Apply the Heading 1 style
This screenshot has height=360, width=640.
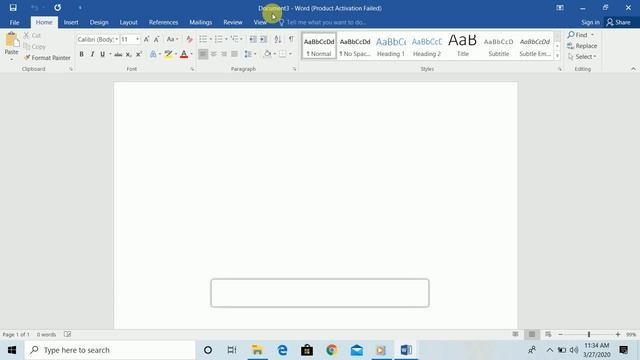point(391,46)
